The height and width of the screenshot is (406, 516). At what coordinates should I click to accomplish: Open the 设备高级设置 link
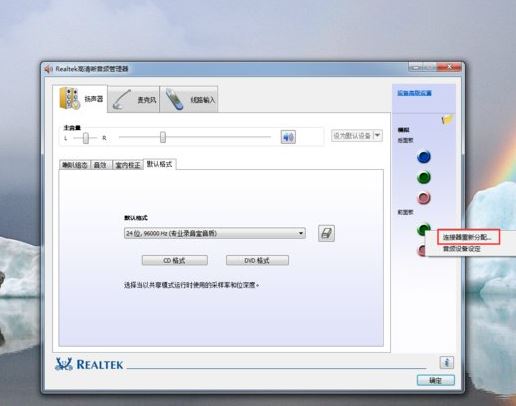pyautogui.click(x=414, y=93)
